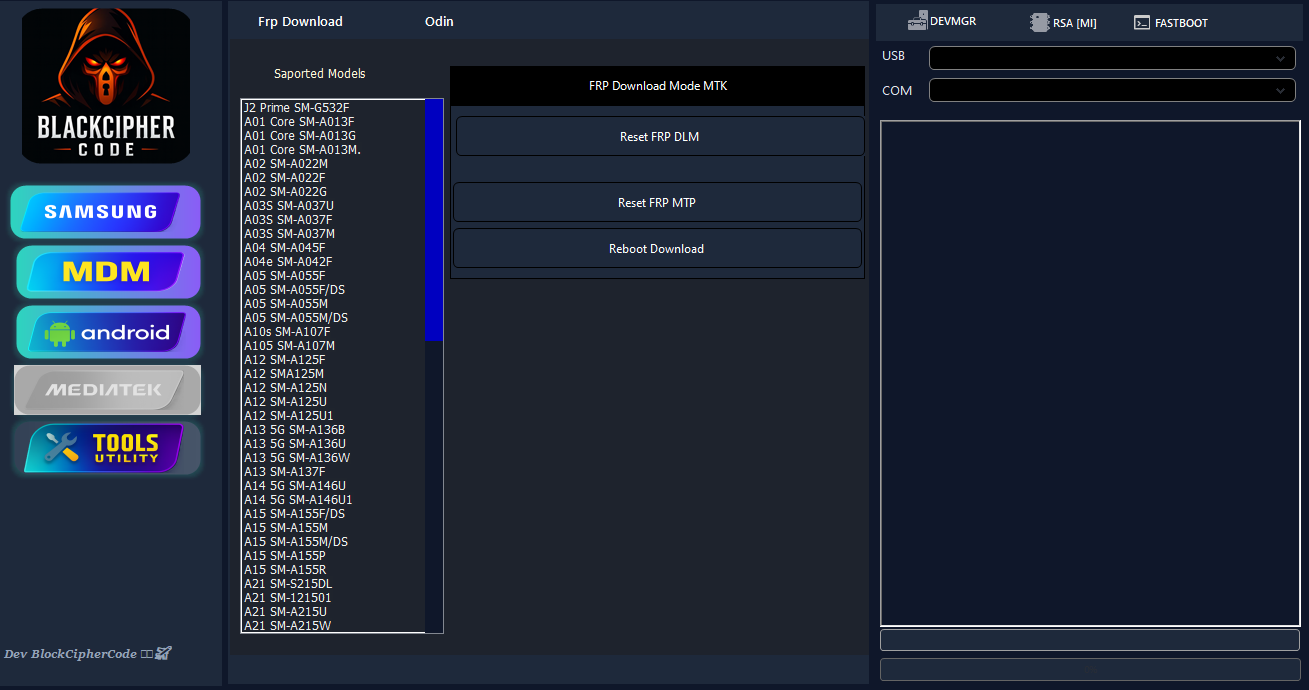Select A02 SM-A022F model
1309x690 pixels.
285,177
